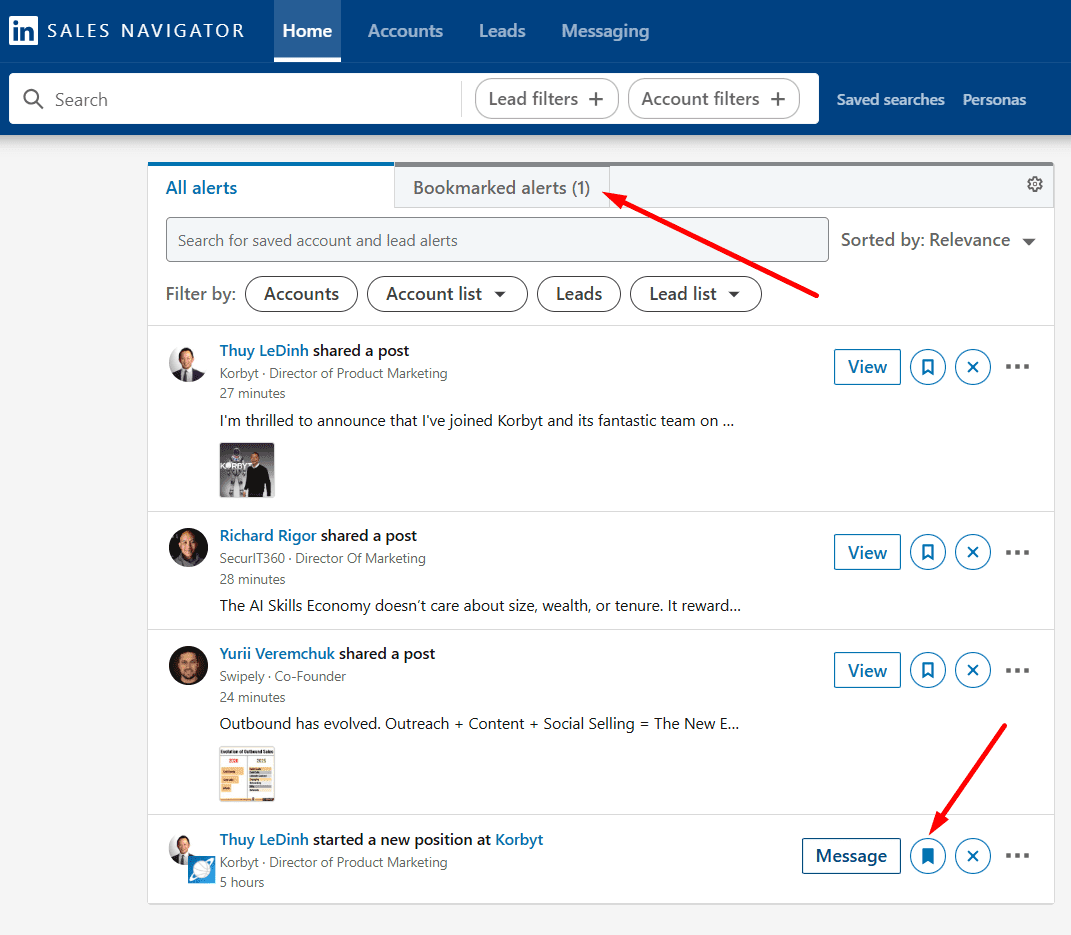Click the saved account and lead alerts search field

pos(496,240)
